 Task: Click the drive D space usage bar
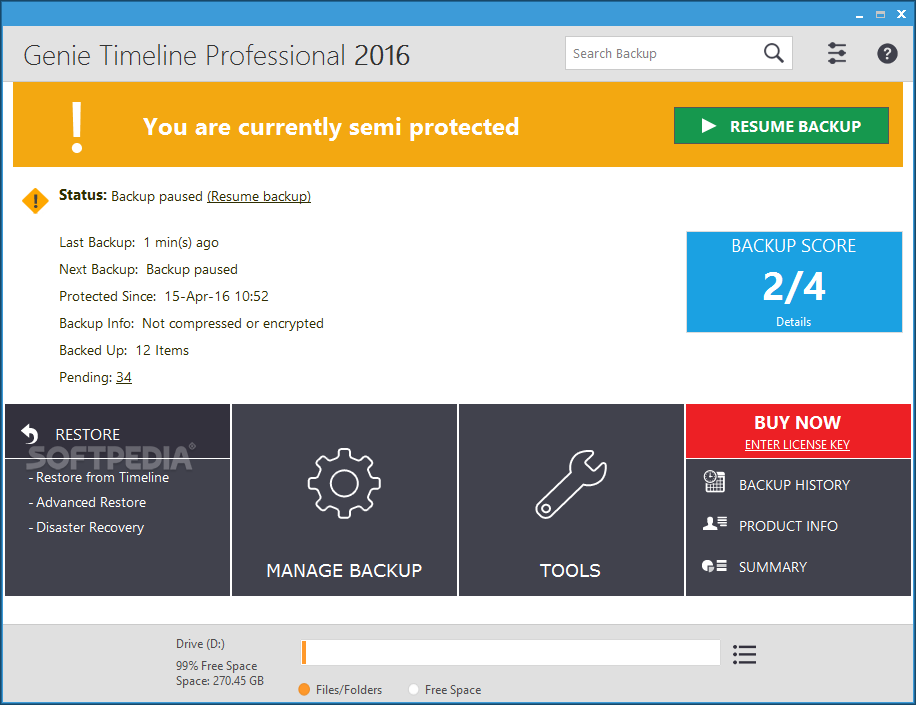[x=511, y=652]
